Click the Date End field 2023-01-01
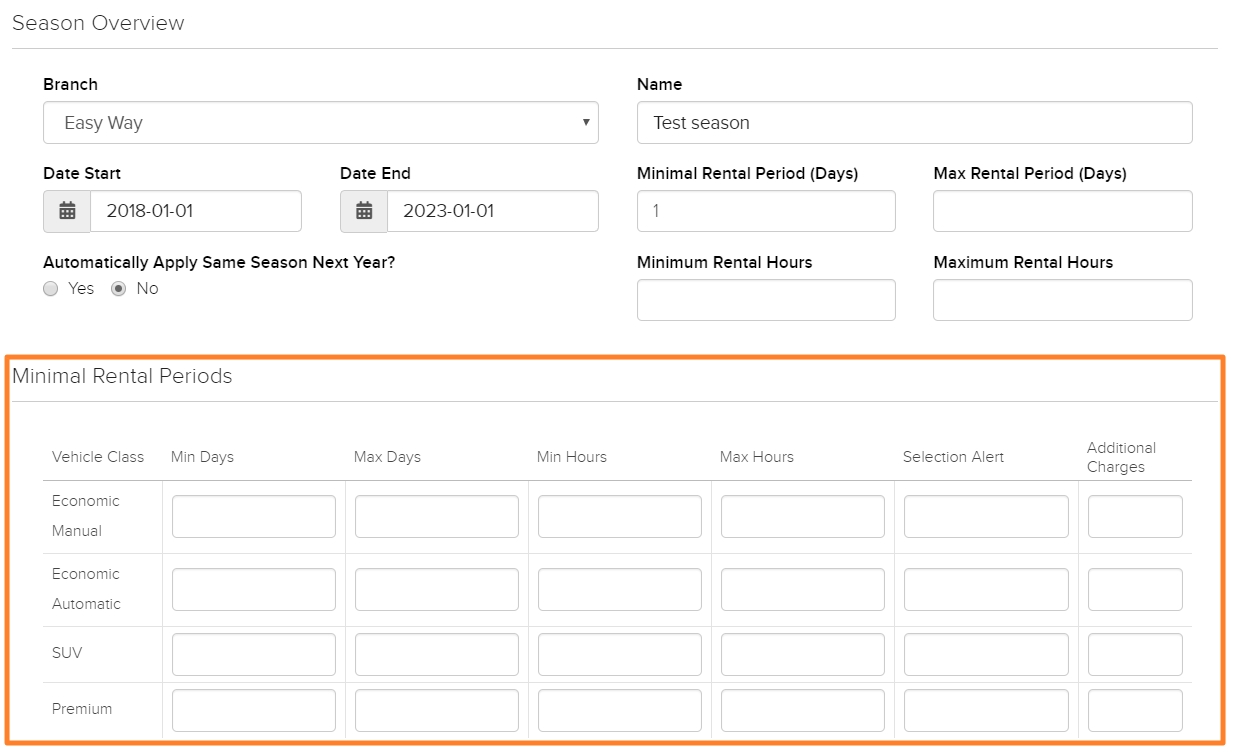 [493, 211]
